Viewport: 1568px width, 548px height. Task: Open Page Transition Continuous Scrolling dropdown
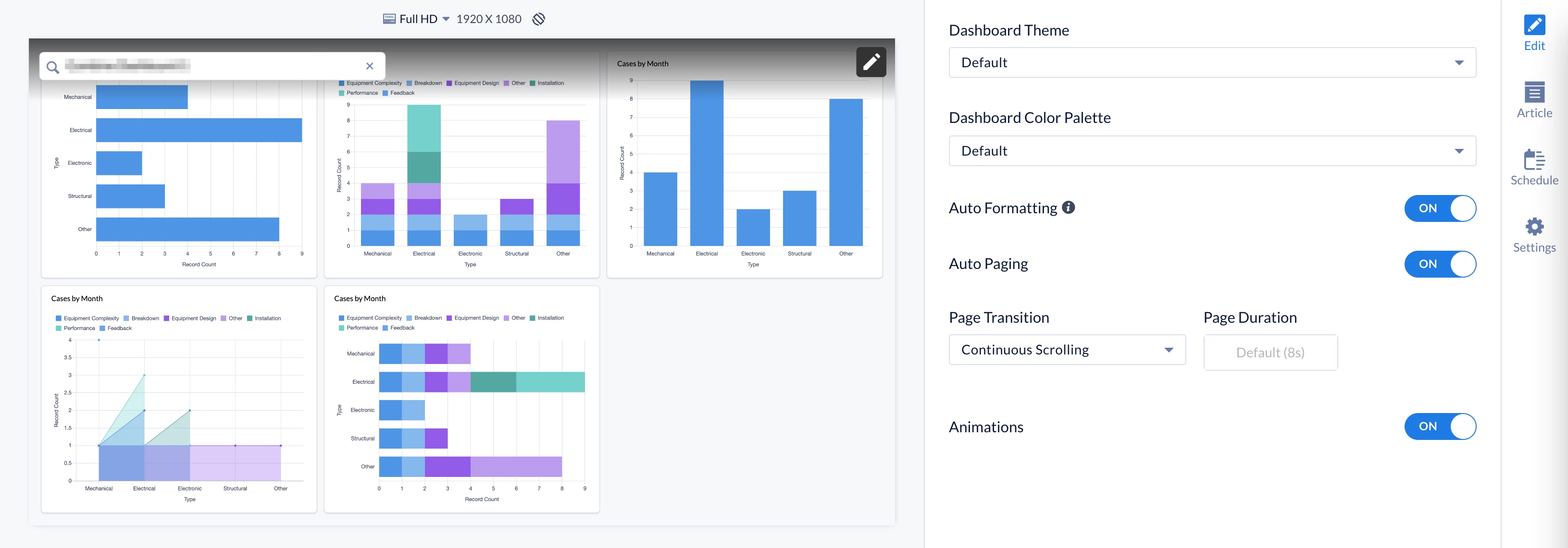coord(1067,350)
